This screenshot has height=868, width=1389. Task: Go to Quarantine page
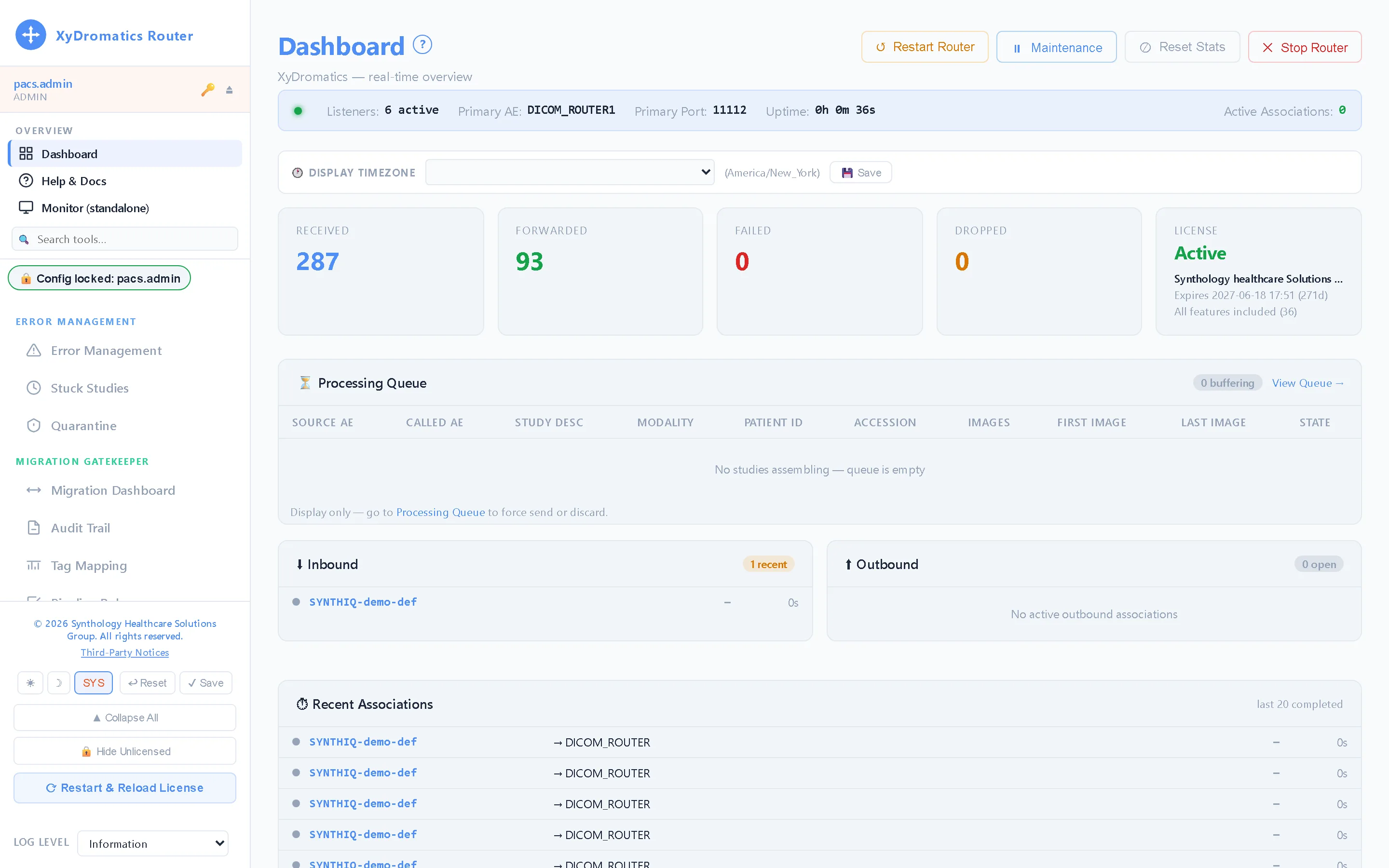[x=84, y=425]
